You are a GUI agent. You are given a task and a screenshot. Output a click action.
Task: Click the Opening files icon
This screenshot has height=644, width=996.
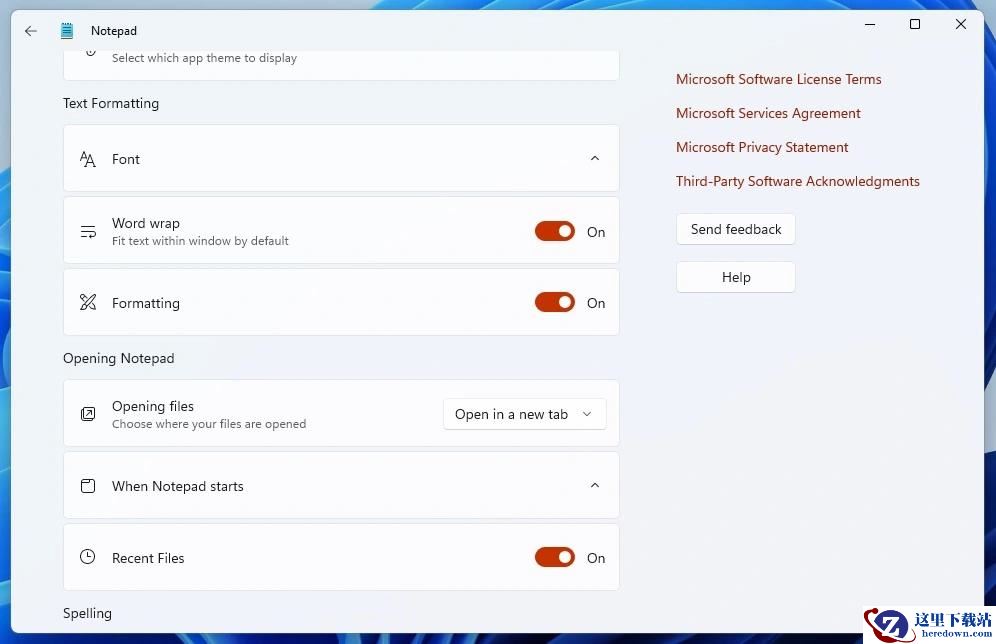pos(88,414)
